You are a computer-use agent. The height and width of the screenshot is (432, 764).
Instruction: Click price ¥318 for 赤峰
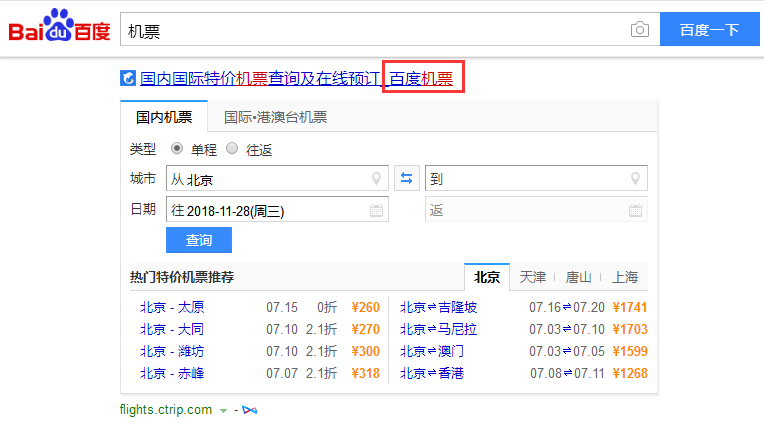(x=365, y=373)
